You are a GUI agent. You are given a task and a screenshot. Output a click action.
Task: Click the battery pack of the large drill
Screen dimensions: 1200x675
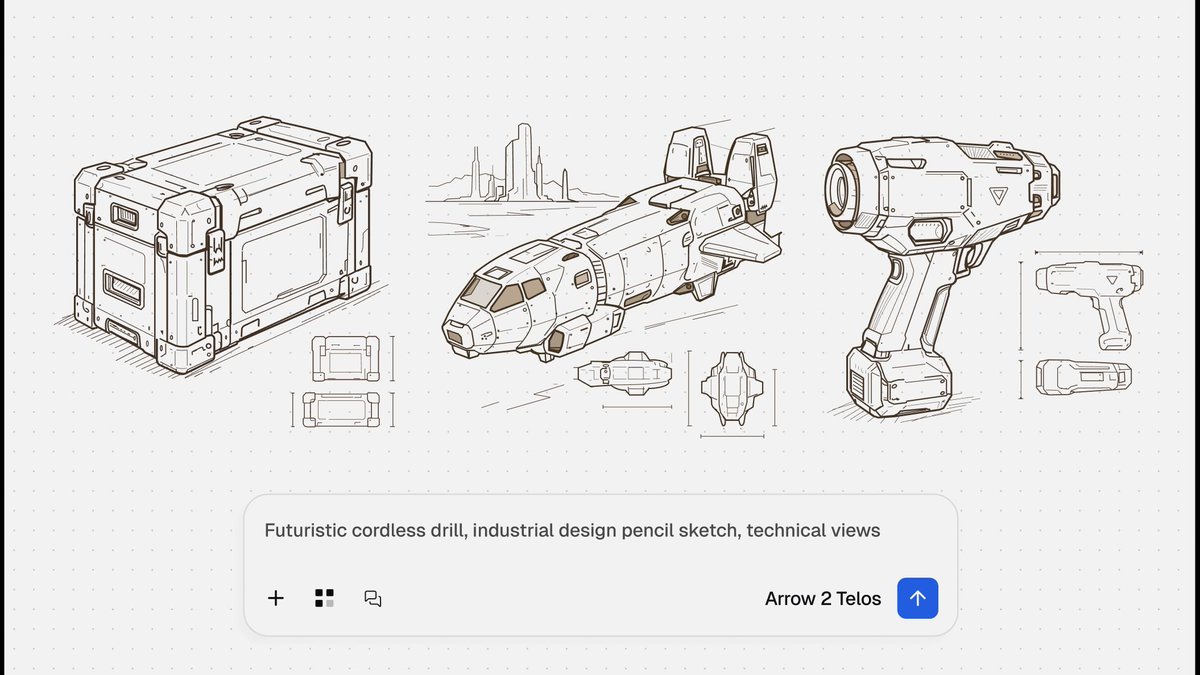click(x=898, y=380)
